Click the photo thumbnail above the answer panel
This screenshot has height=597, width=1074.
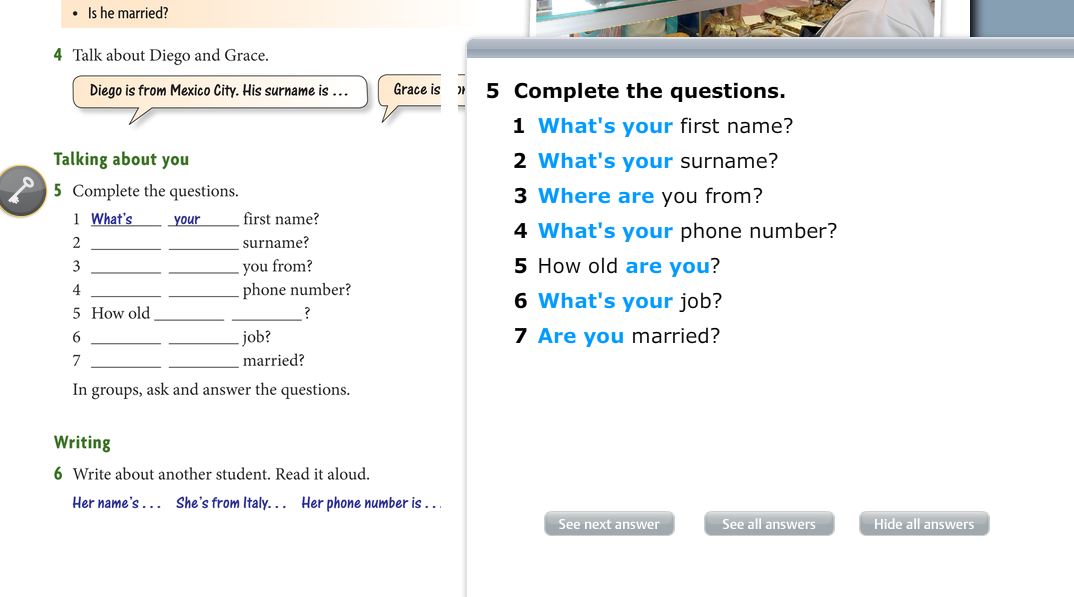tap(736, 18)
